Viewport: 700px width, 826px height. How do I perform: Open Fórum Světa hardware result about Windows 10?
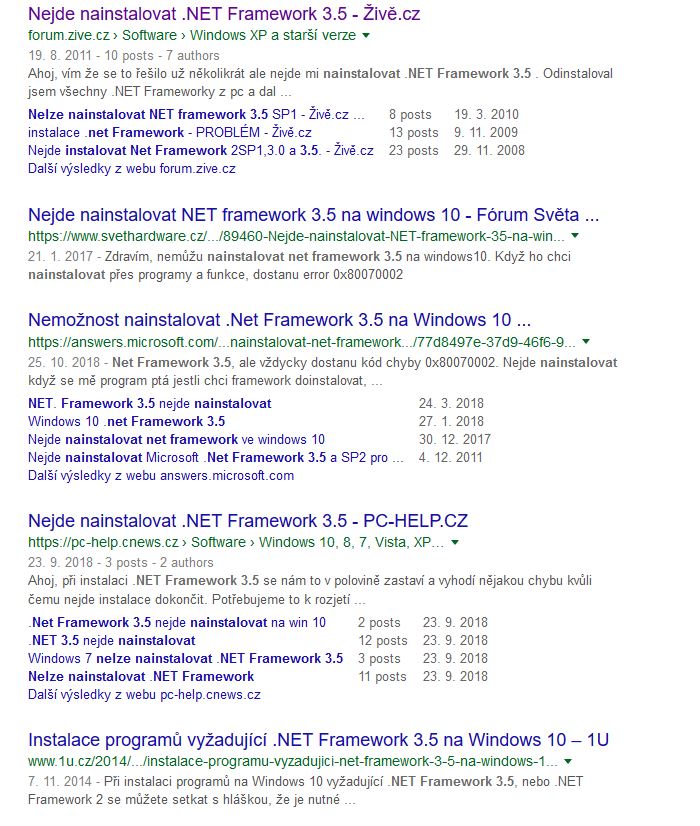coord(313,215)
